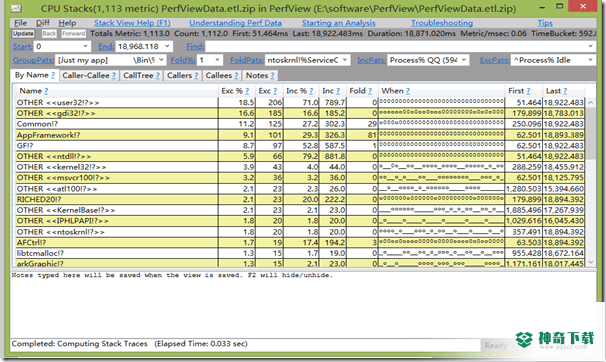606x362 pixels.
Task: Click the Update button
Action: pyautogui.click(x=23, y=34)
